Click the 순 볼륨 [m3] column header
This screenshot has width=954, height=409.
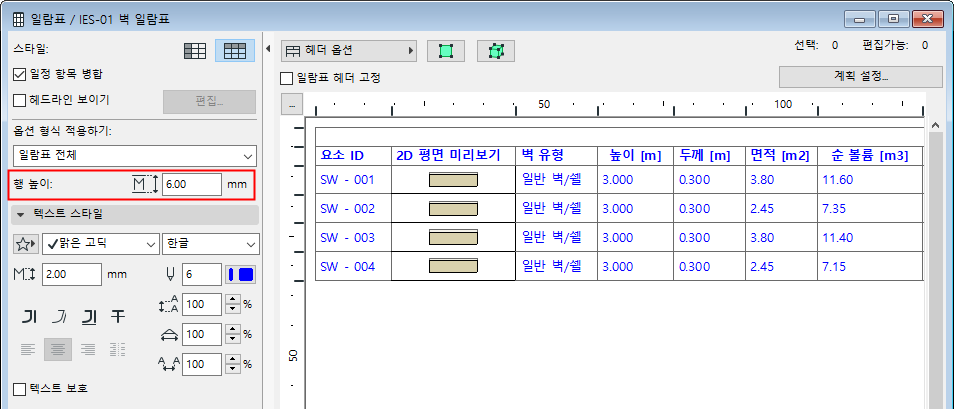coord(869,155)
